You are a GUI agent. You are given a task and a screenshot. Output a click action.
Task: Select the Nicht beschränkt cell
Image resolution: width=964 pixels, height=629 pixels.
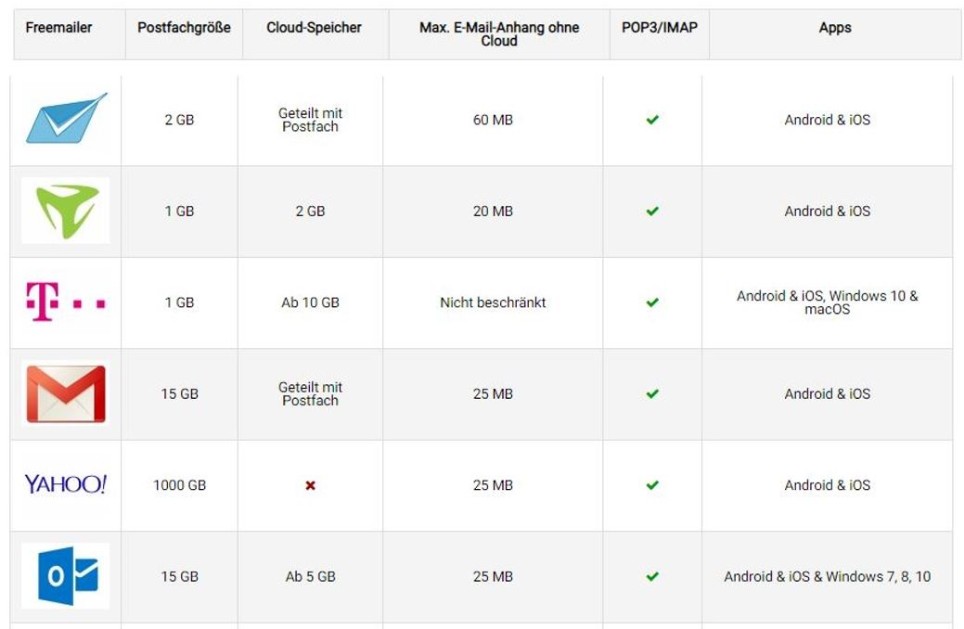tap(493, 303)
